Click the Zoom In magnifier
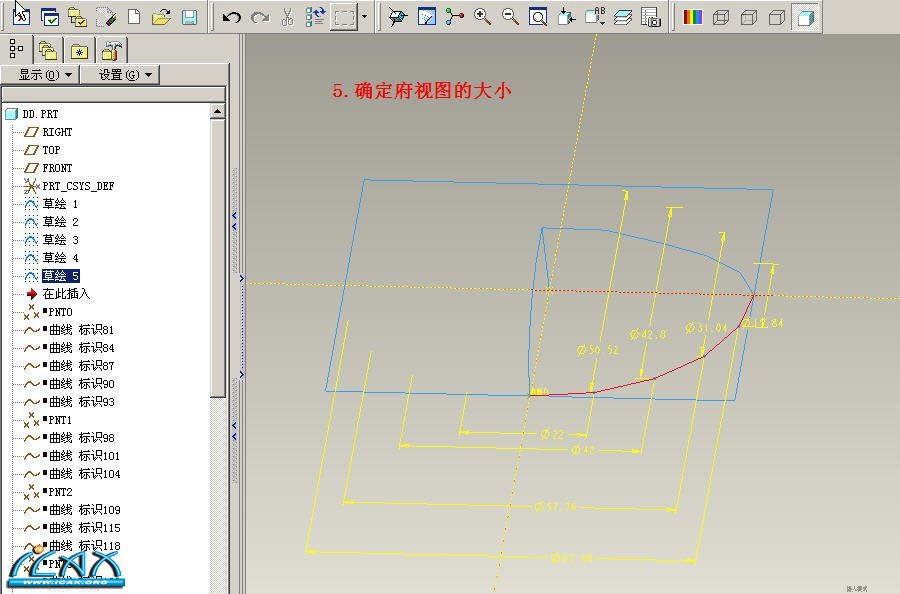900x594 pixels. click(x=483, y=17)
